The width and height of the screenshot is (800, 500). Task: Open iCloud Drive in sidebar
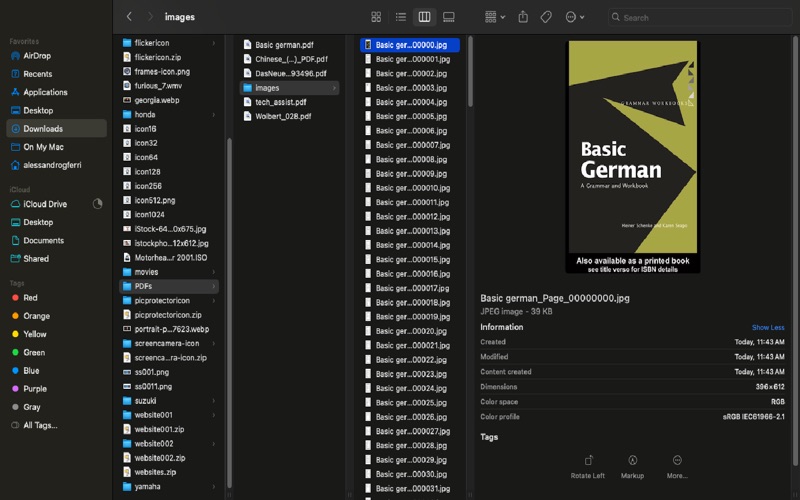pos(56,204)
